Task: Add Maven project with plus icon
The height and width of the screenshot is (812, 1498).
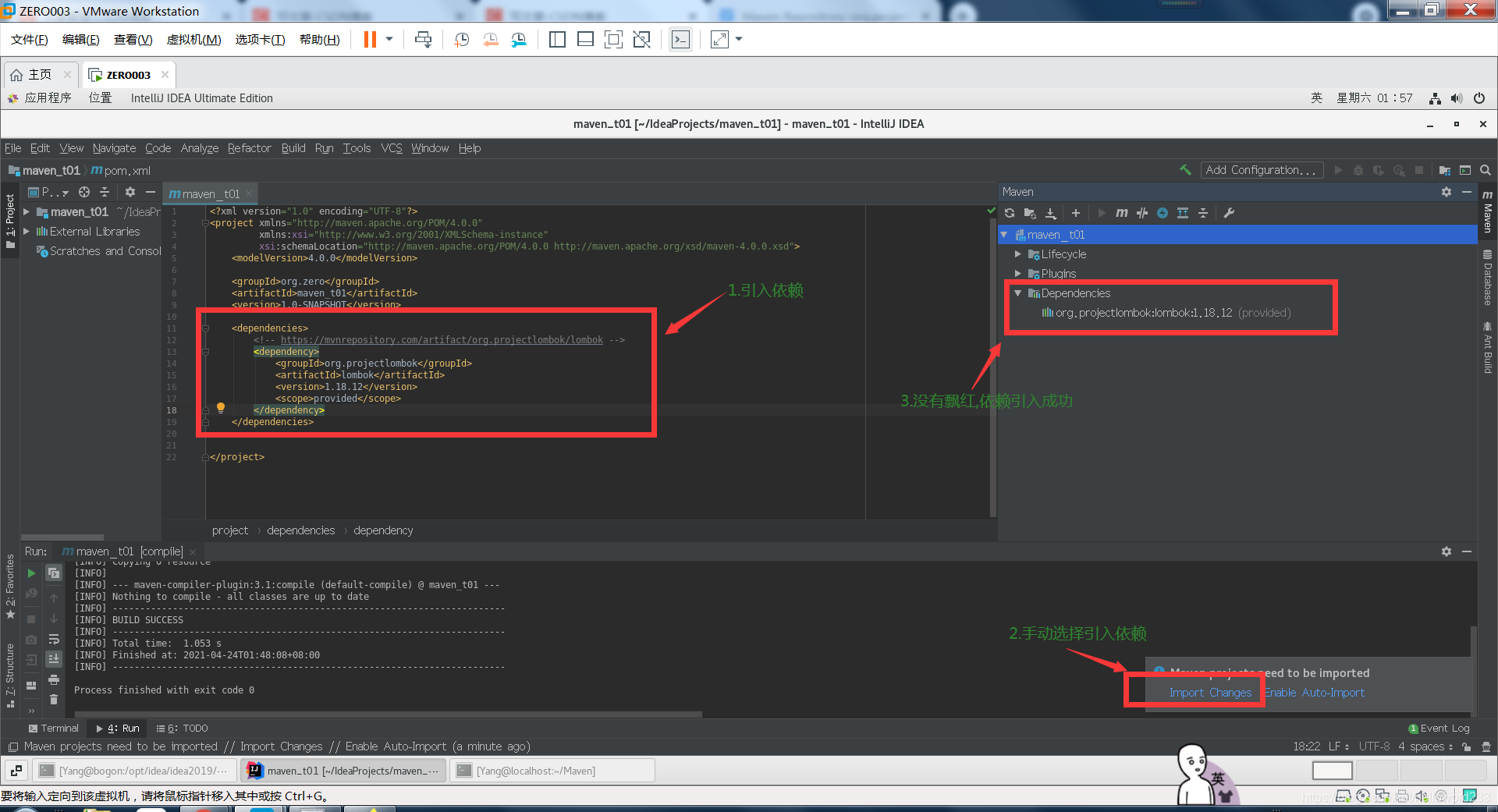Action: coord(1076,213)
